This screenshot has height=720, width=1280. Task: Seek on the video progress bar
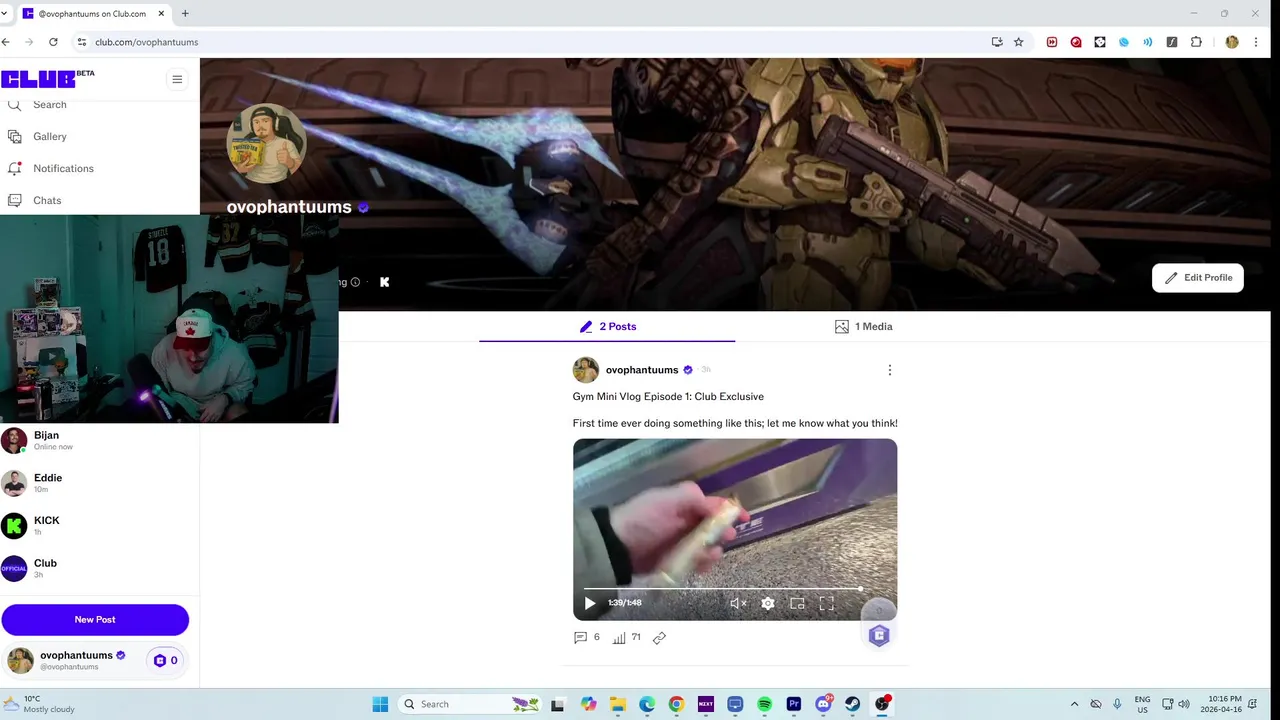click(x=735, y=589)
